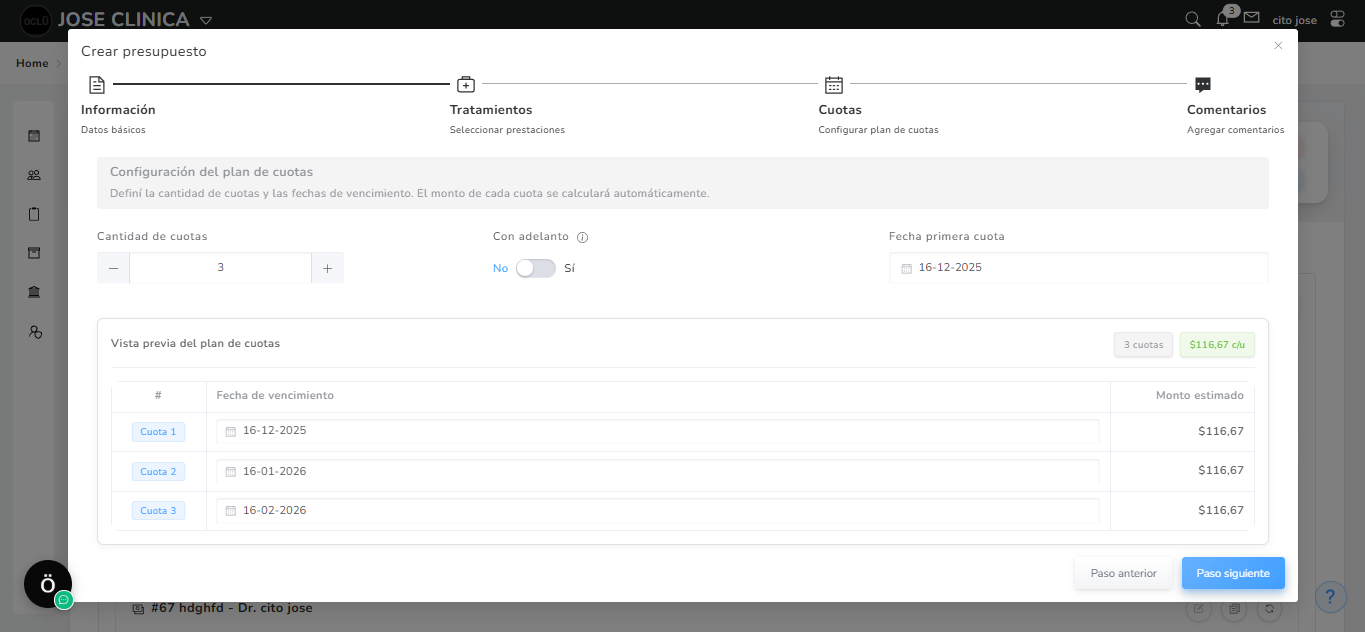Go to the Información step label
1365x632 pixels.
[x=118, y=110]
